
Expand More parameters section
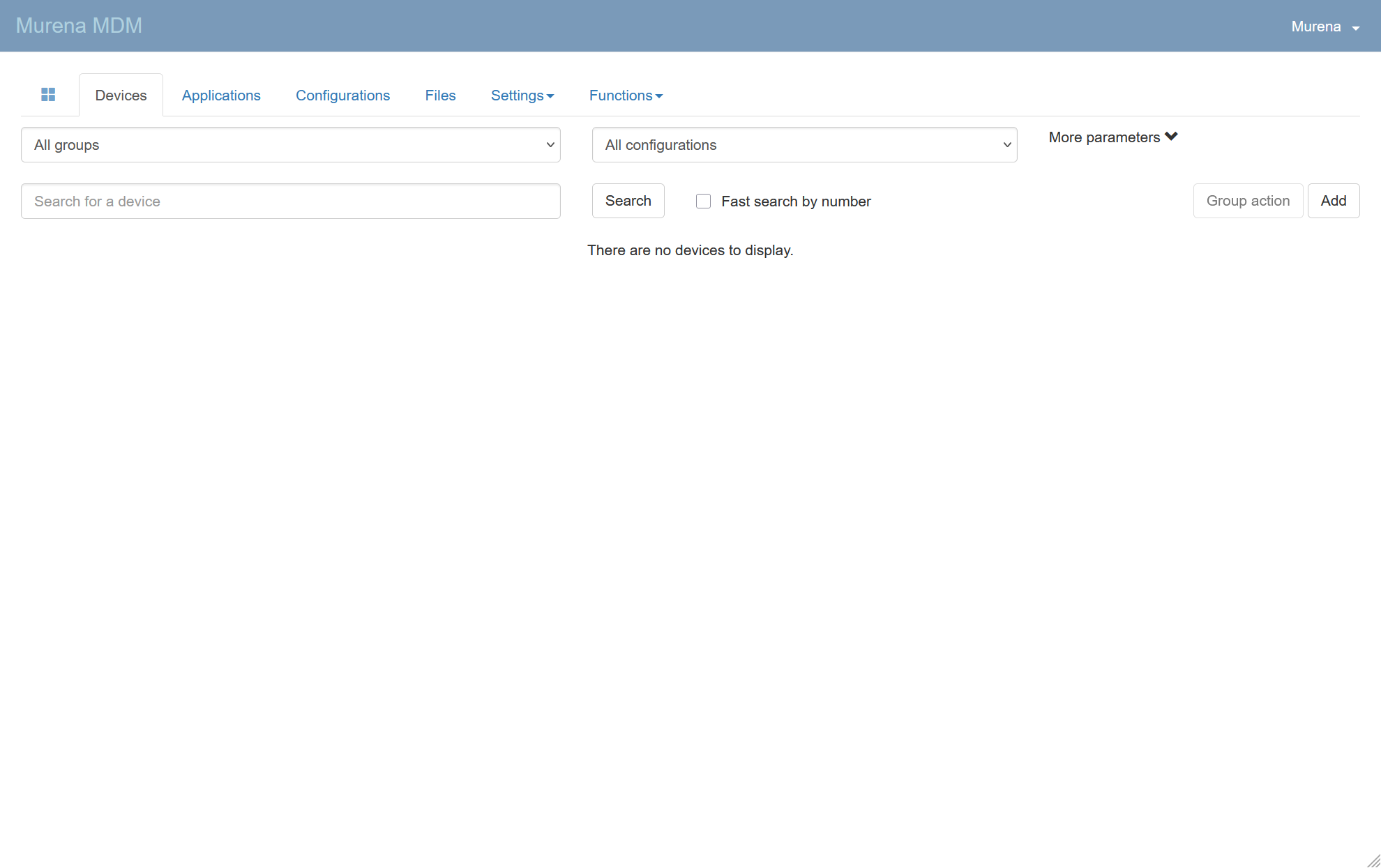click(1104, 137)
